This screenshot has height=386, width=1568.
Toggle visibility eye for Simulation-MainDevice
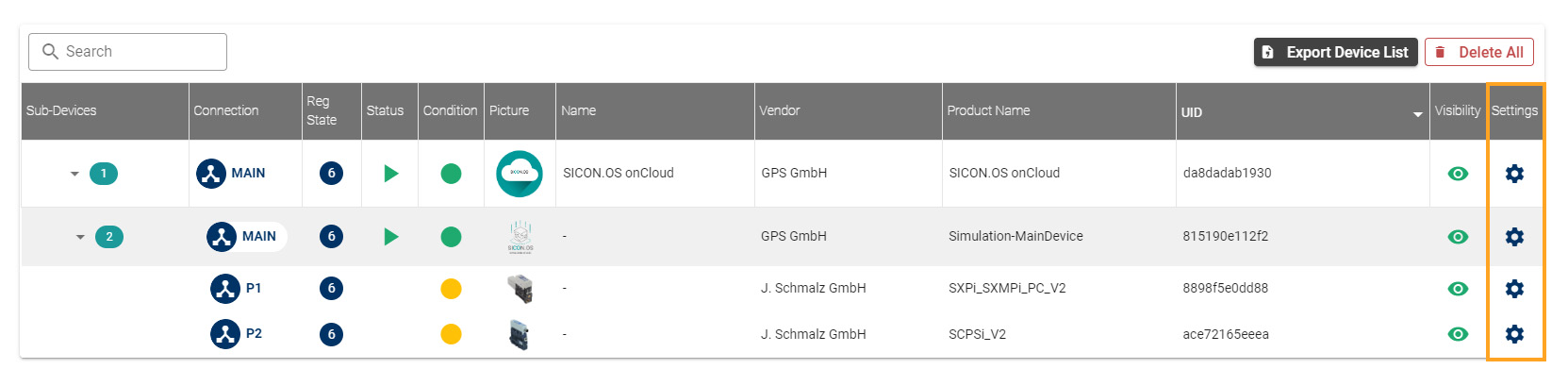(1458, 237)
